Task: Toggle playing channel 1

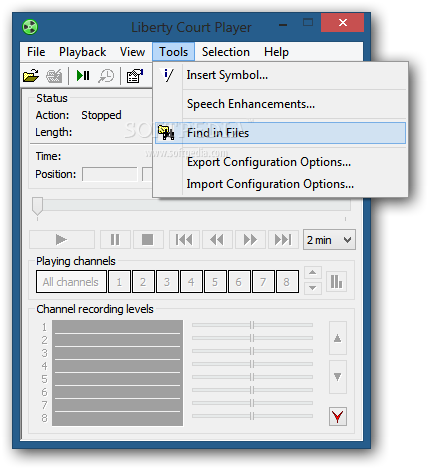Action: tap(119, 282)
